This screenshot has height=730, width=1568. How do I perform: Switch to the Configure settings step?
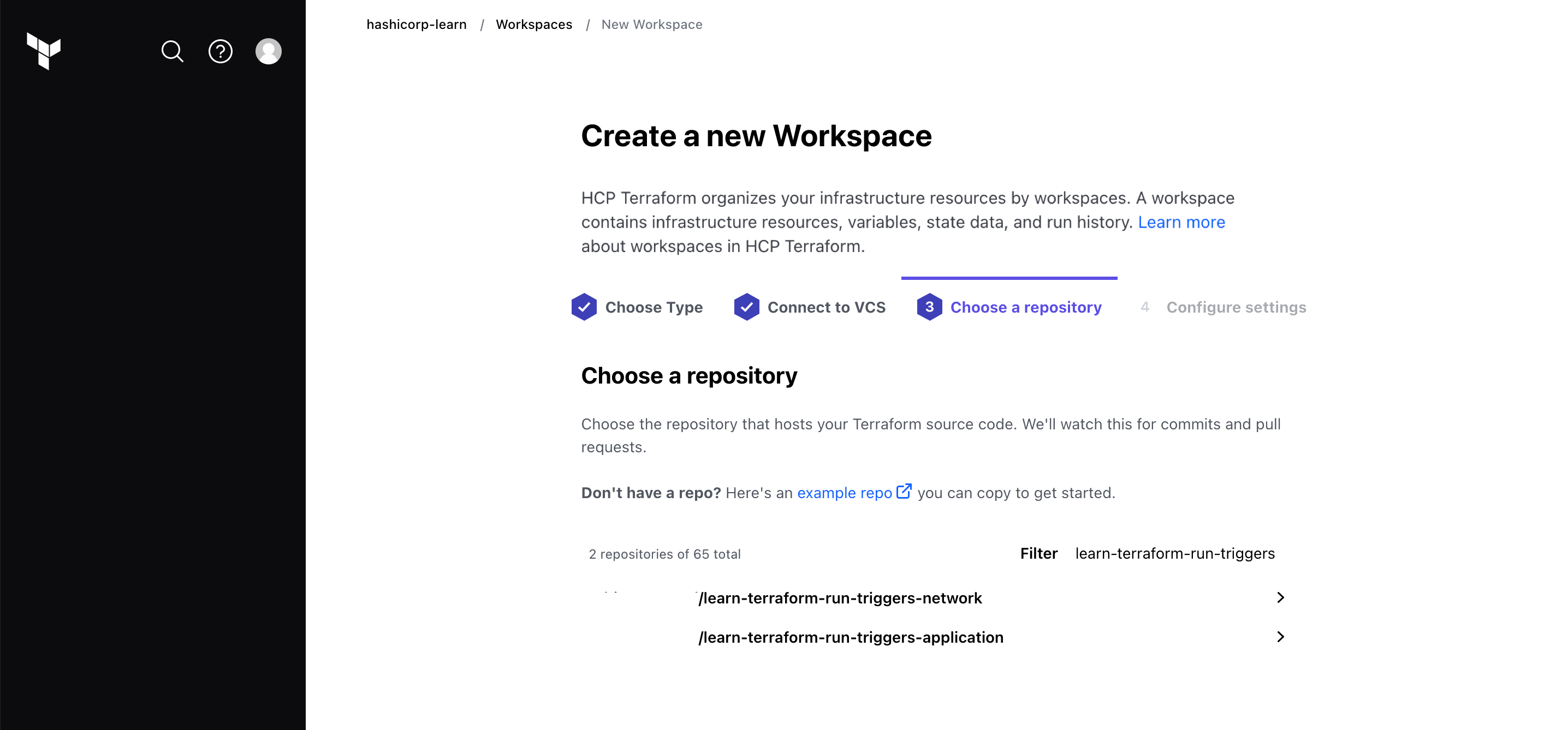[1236, 307]
